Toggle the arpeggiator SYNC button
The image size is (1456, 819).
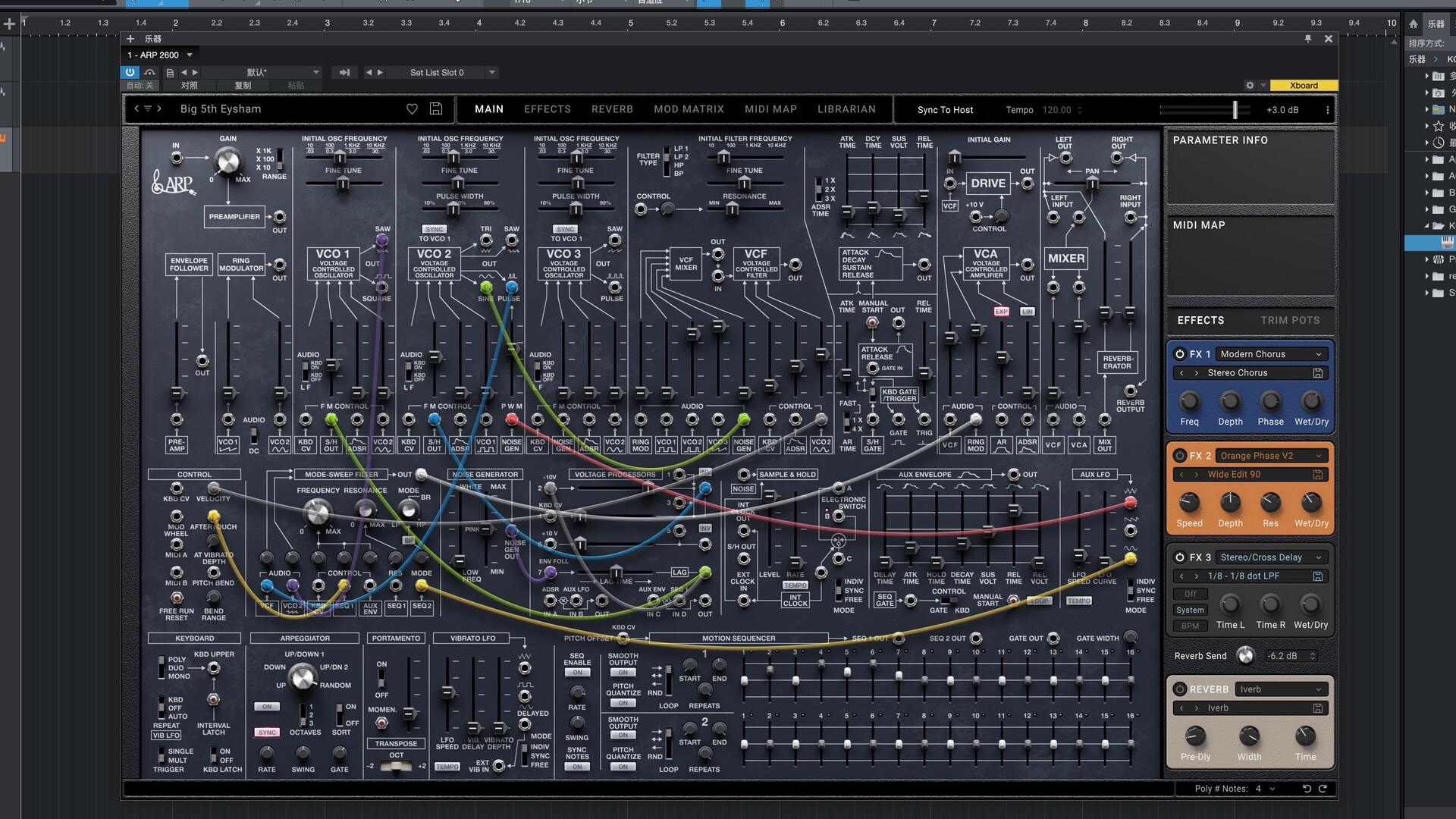pos(267,733)
